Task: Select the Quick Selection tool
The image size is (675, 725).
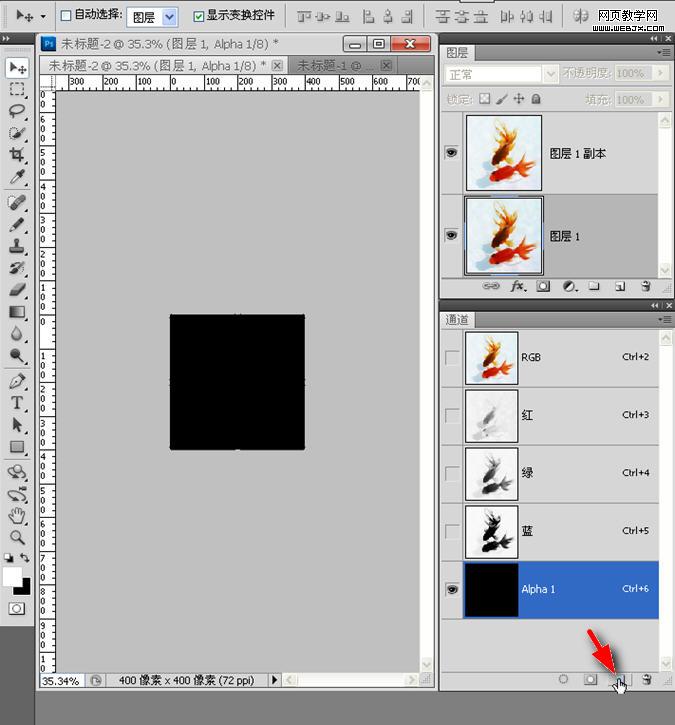Action: tap(18, 133)
